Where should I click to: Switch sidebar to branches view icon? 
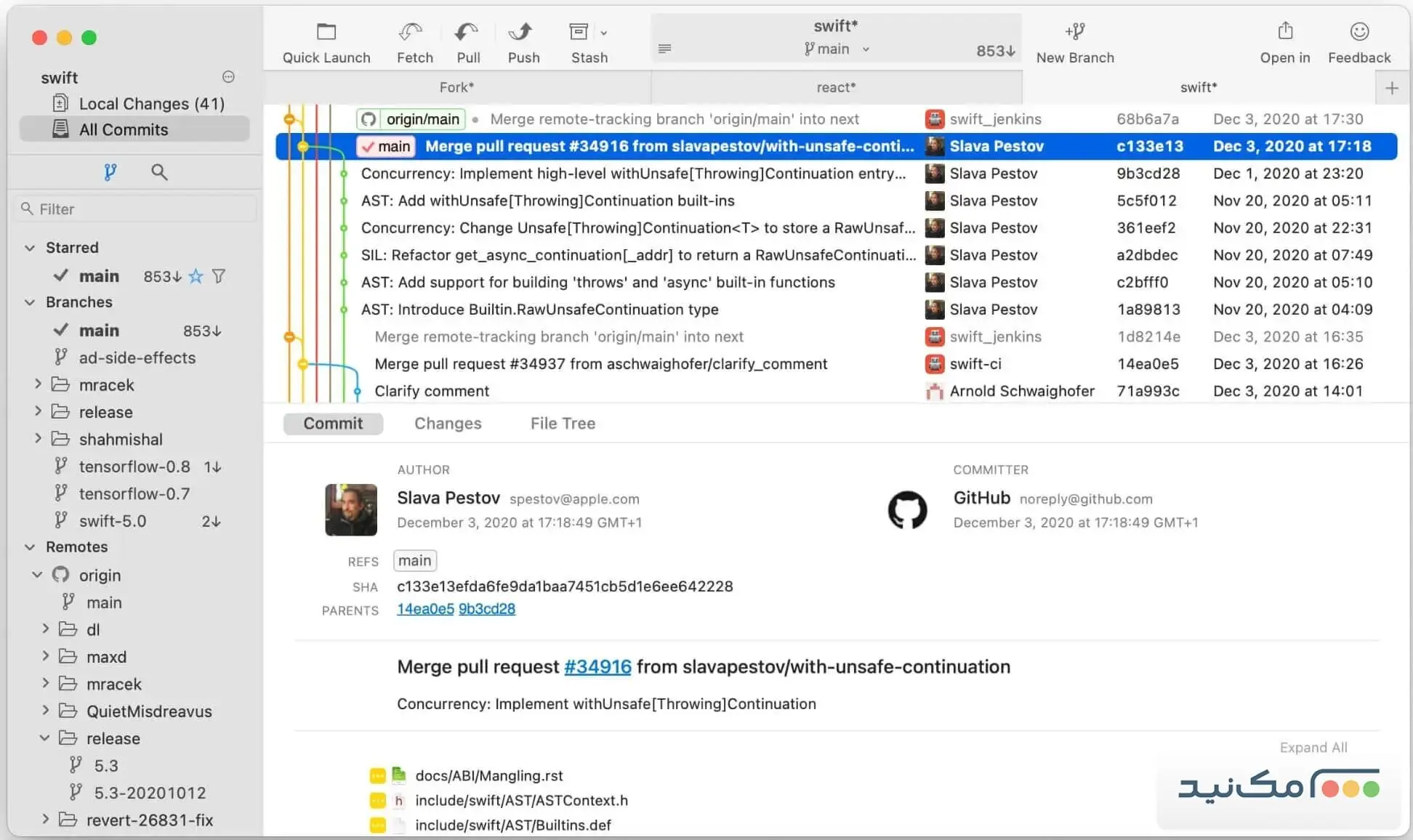110,172
